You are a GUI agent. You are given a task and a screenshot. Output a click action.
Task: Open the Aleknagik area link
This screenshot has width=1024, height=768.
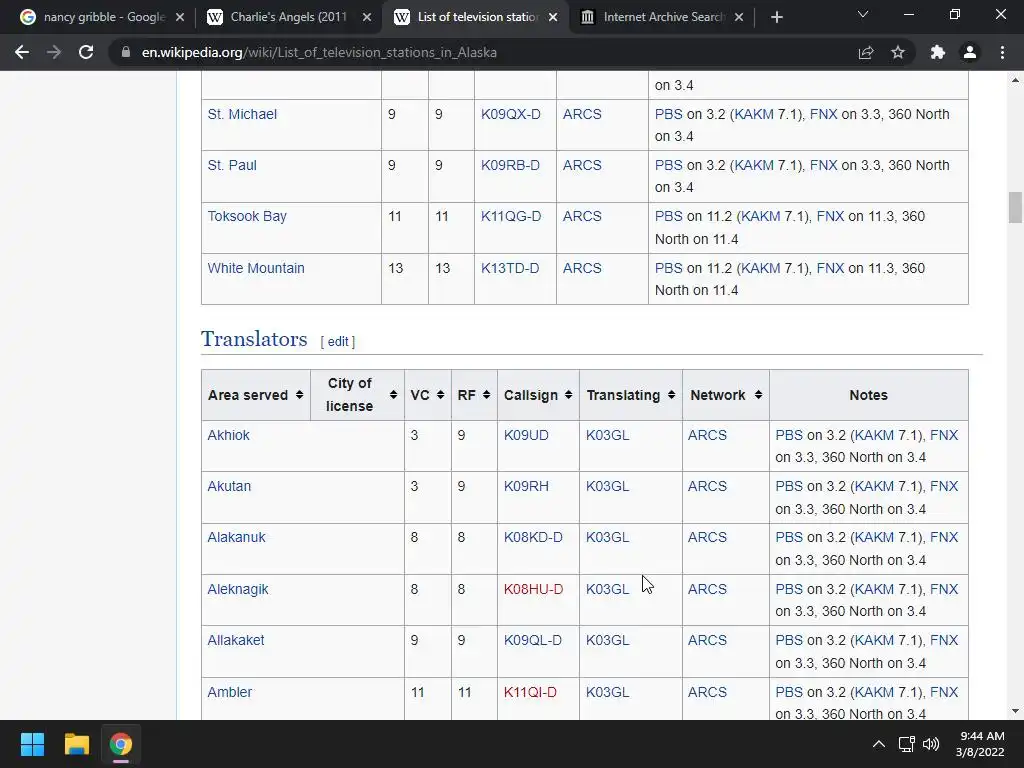[x=238, y=589]
